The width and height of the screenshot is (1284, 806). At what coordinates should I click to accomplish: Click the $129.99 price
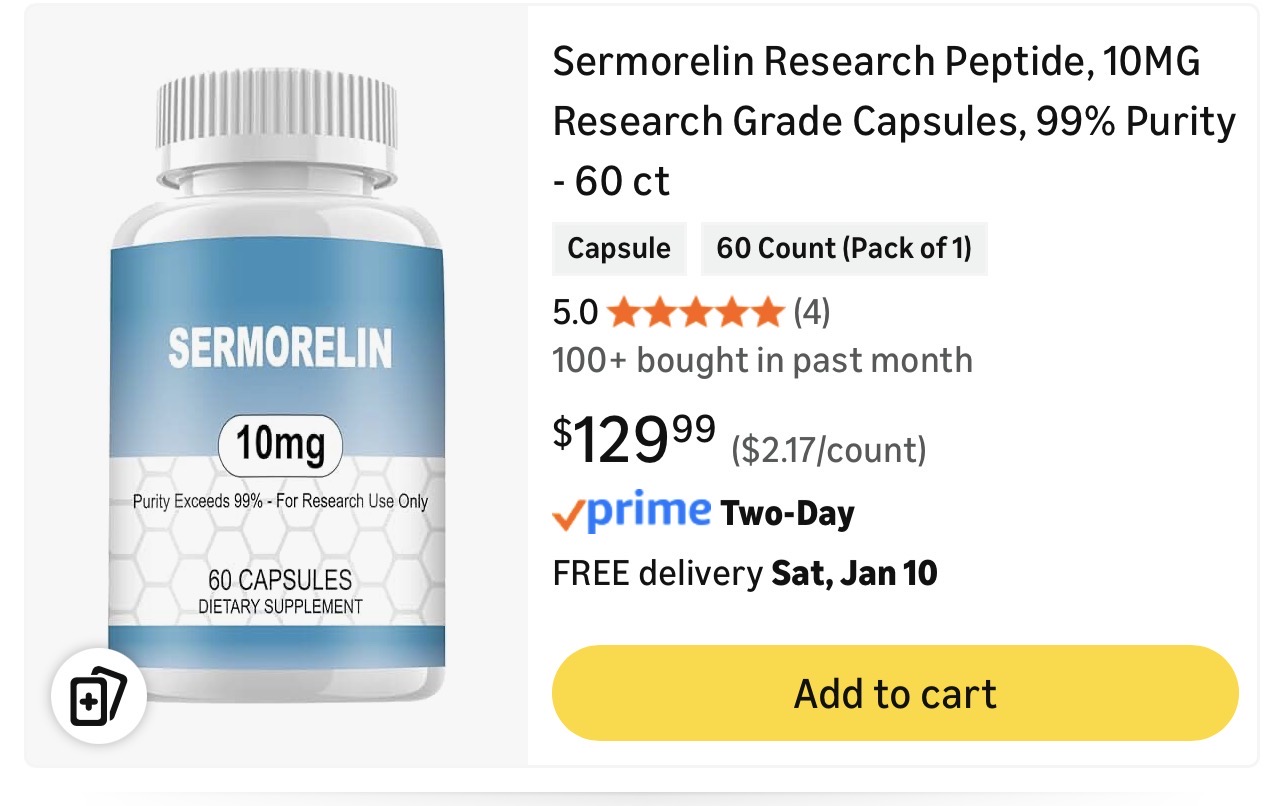[634, 440]
